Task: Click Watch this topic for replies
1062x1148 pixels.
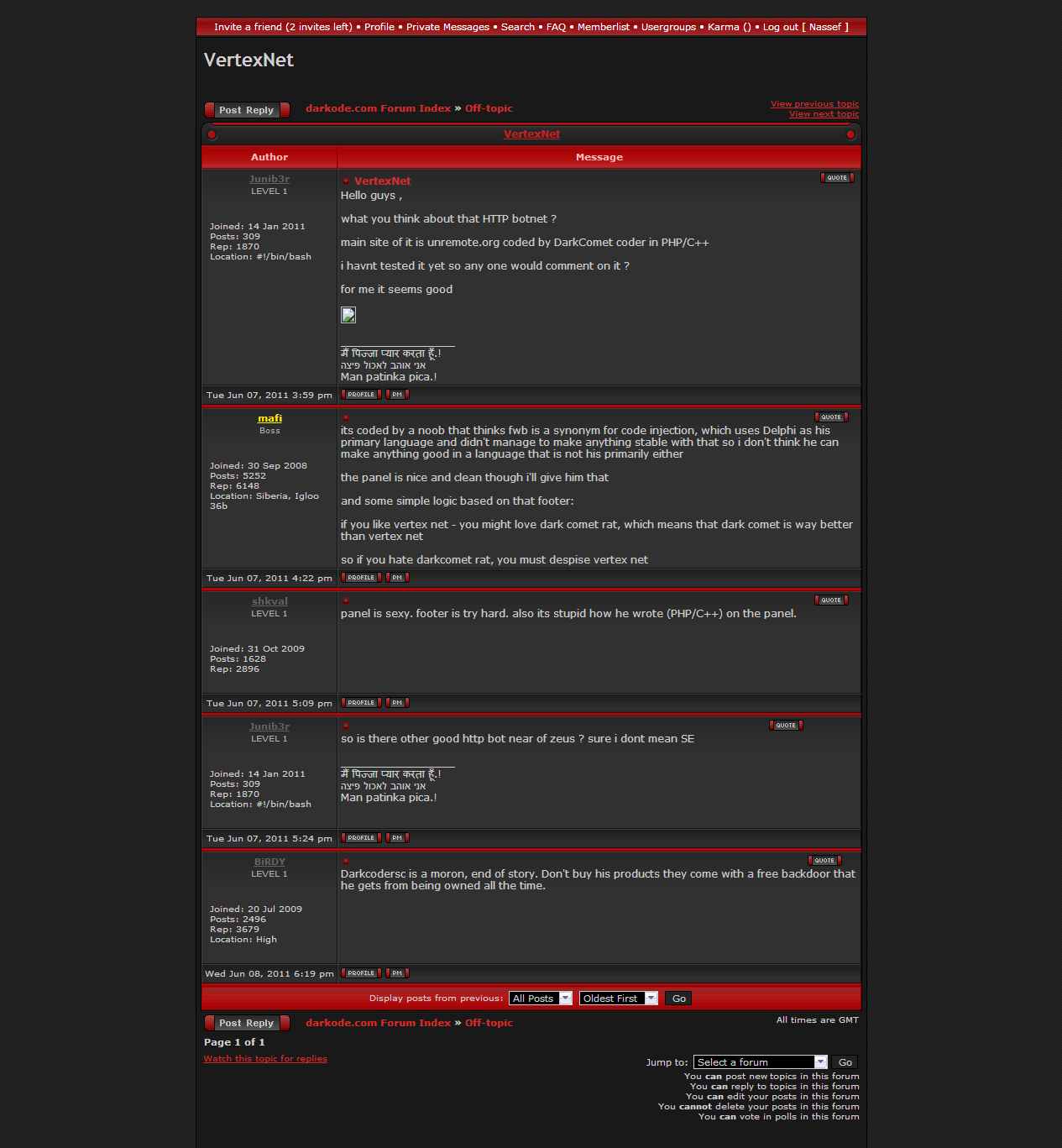Action: pos(265,1059)
